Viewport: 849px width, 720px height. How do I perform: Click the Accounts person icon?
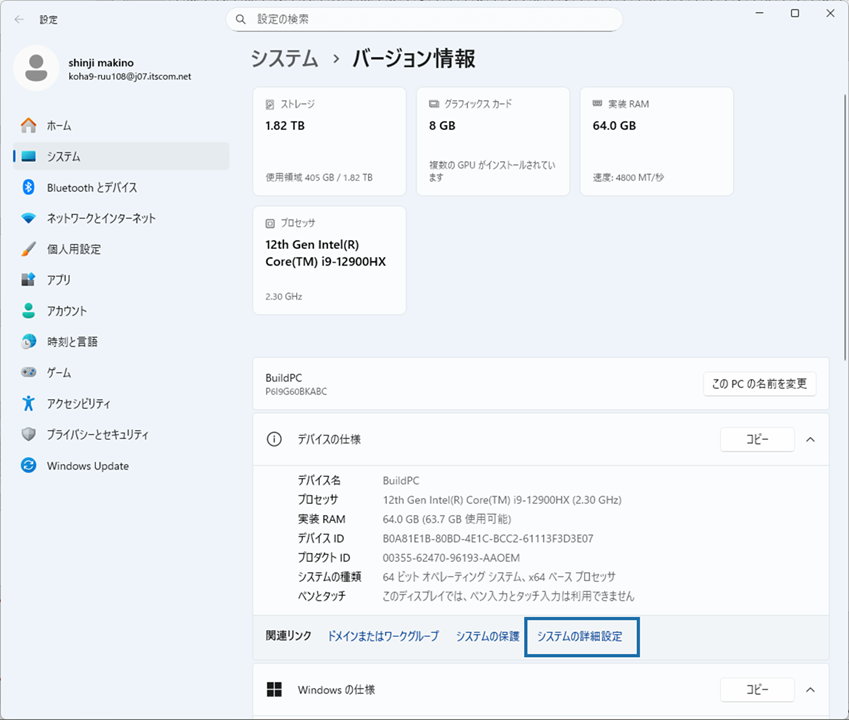29,311
